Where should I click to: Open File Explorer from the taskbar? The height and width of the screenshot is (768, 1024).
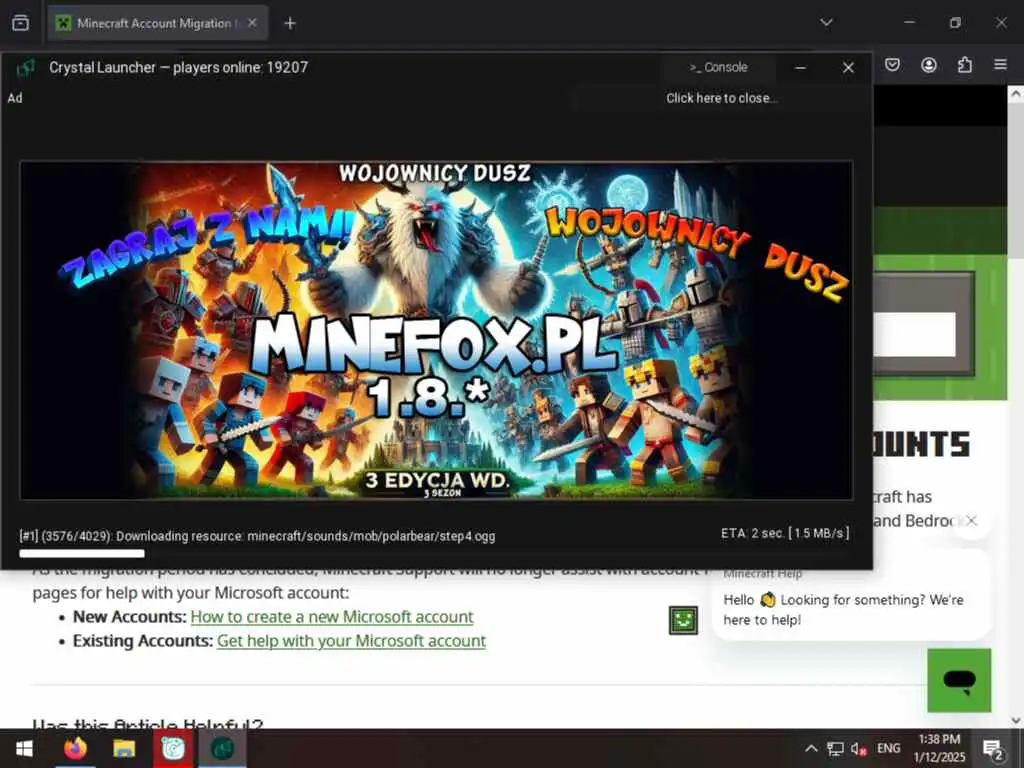click(x=123, y=748)
